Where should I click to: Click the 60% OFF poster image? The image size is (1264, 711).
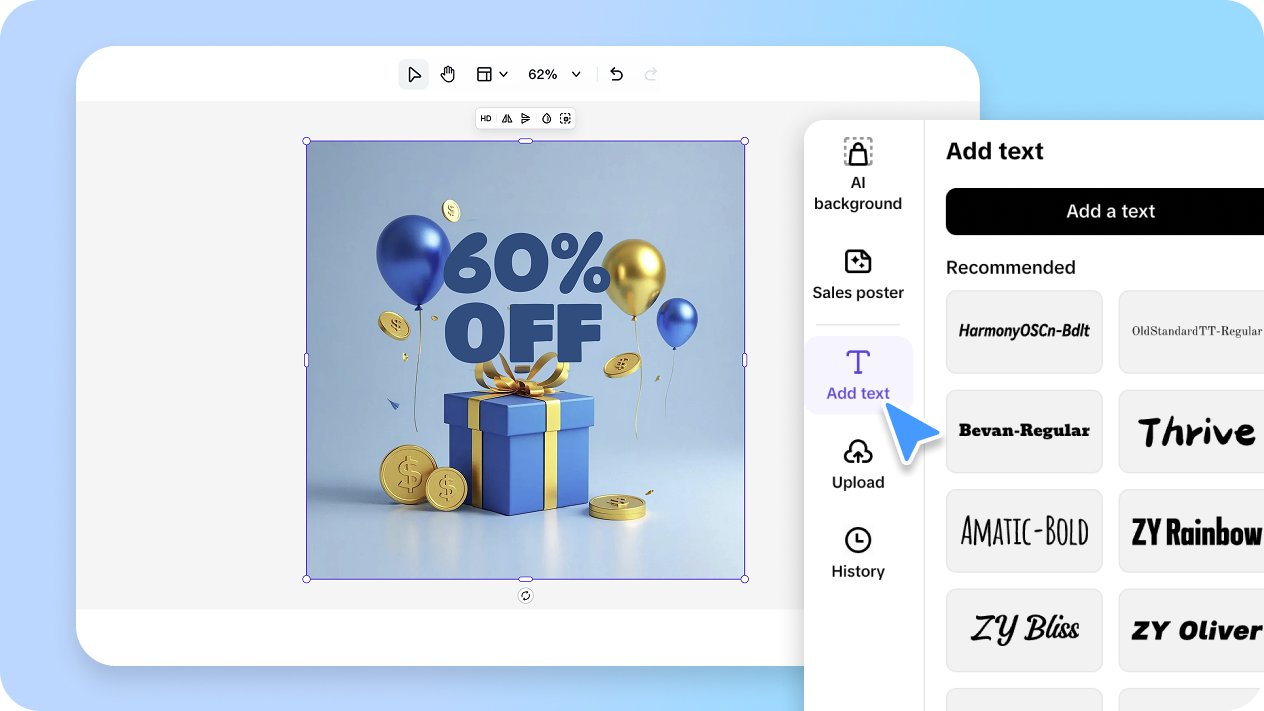tap(525, 360)
